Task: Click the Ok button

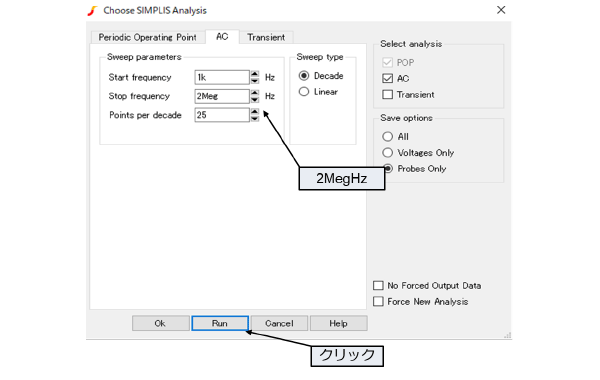Action: tap(161, 323)
